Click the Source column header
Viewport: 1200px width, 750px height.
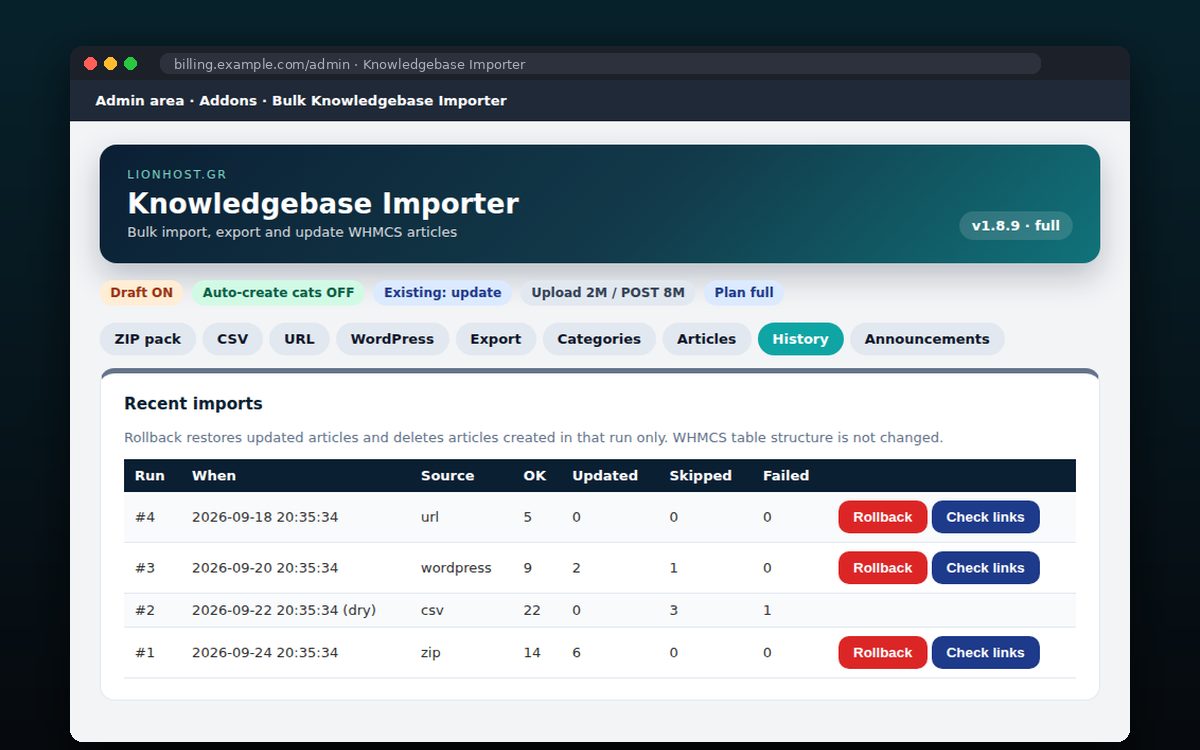point(448,476)
